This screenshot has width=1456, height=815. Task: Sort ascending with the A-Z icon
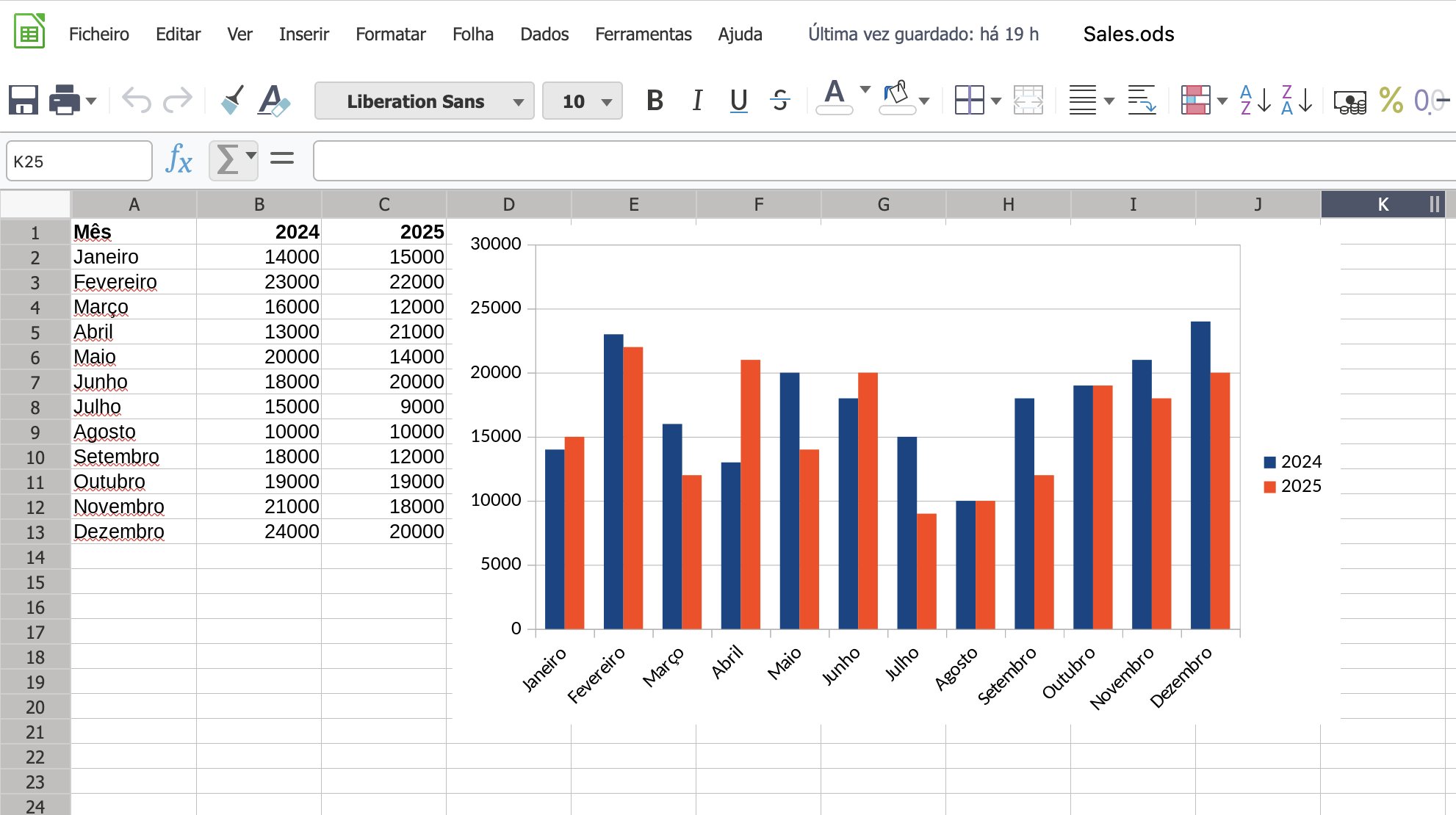pos(1254,100)
